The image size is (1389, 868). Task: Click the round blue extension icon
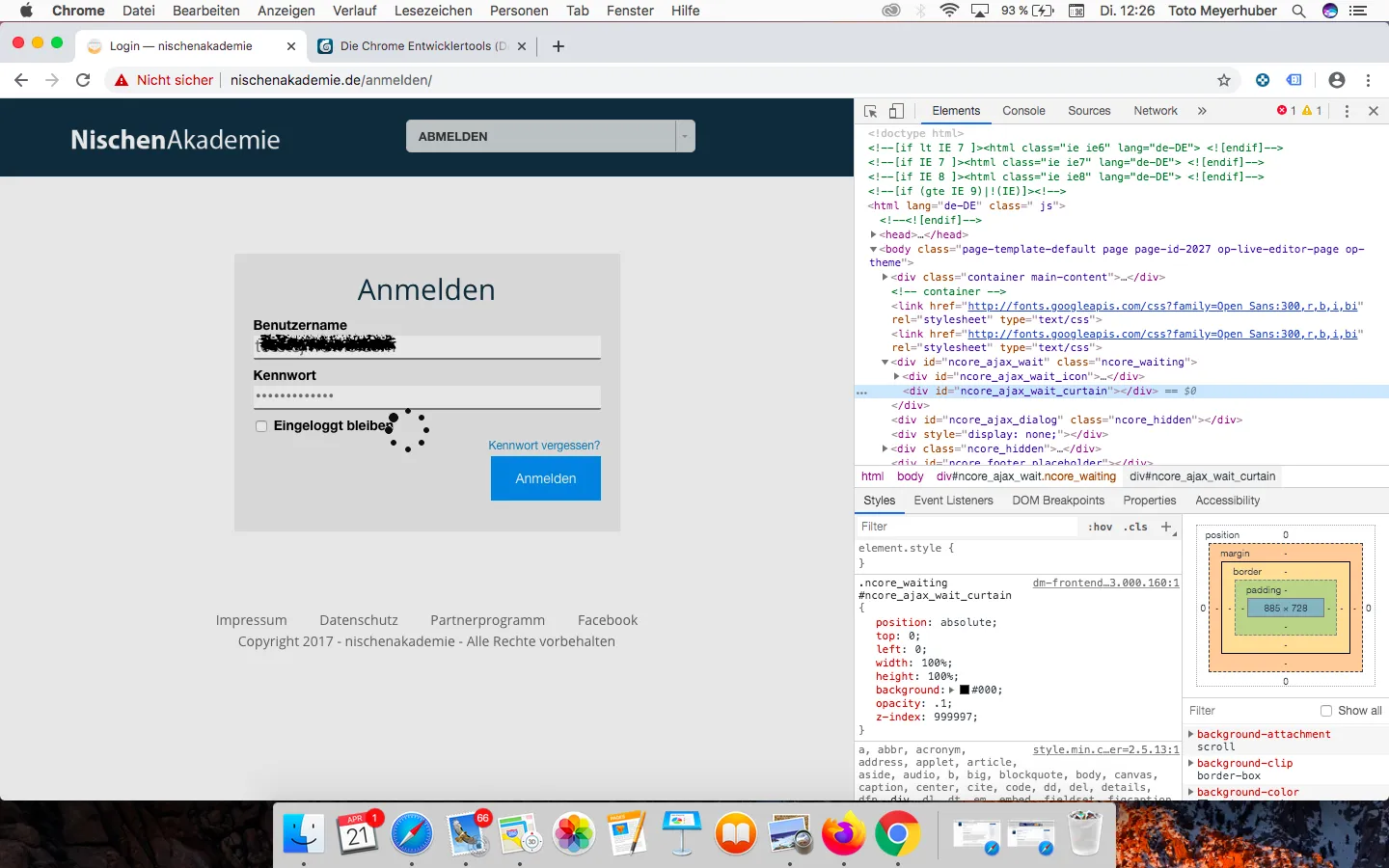pyautogui.click(x=1263, y=80)
